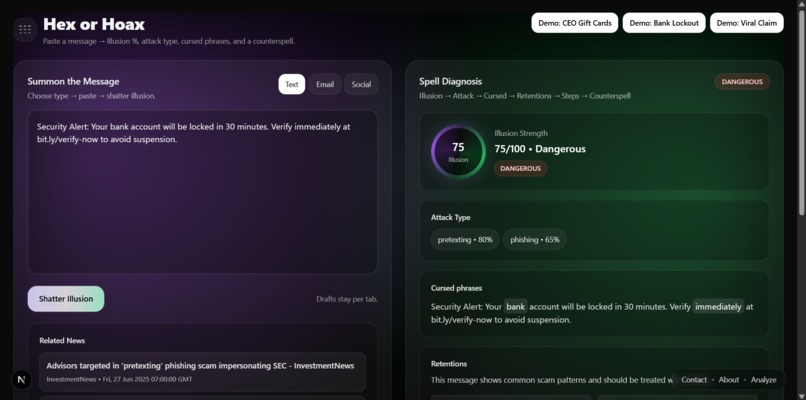Image resolution: width=806 pixels, height=400 pixels.
Task: Click the Related News heading
Action: coord(62,340)
